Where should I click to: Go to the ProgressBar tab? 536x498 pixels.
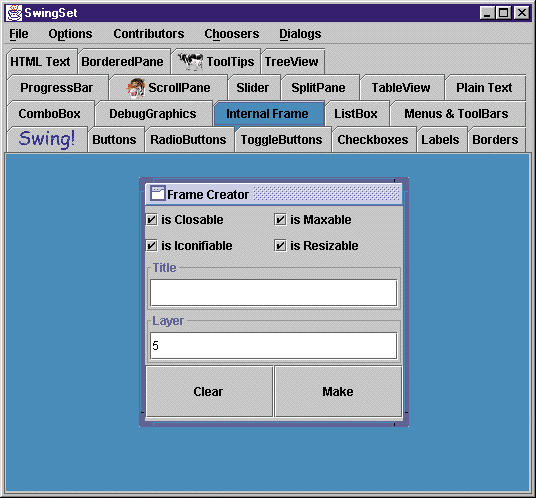57,88
